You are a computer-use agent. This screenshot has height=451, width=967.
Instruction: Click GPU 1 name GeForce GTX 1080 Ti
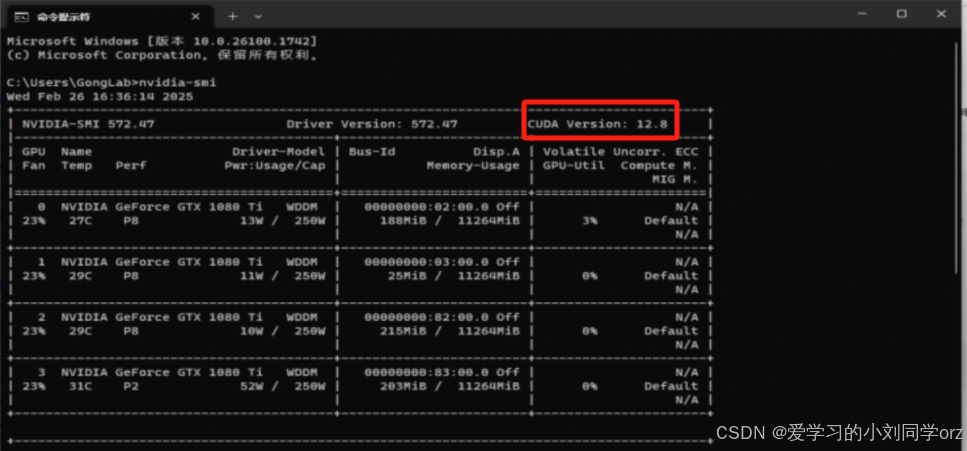[162, 262]
